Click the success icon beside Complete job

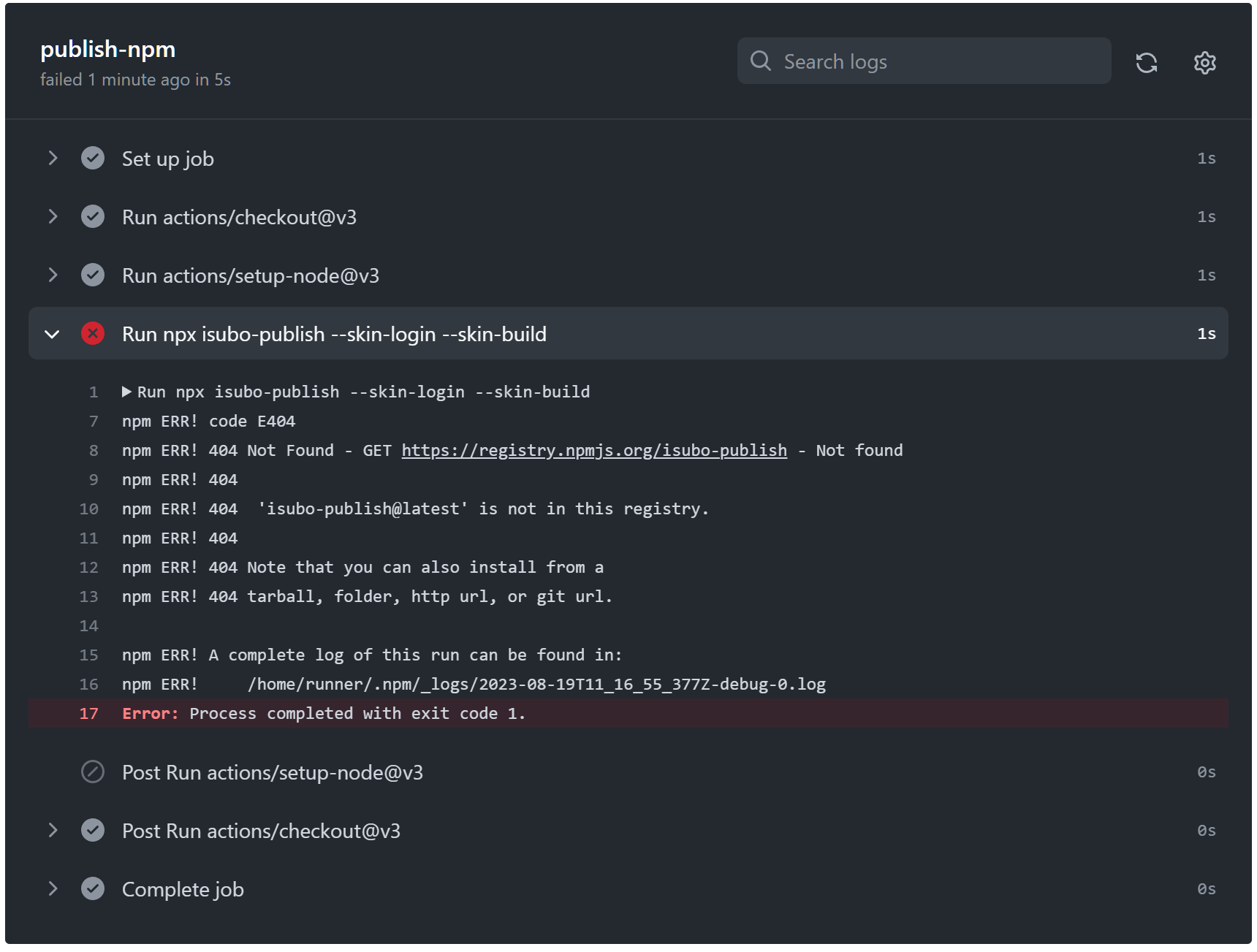93,889
